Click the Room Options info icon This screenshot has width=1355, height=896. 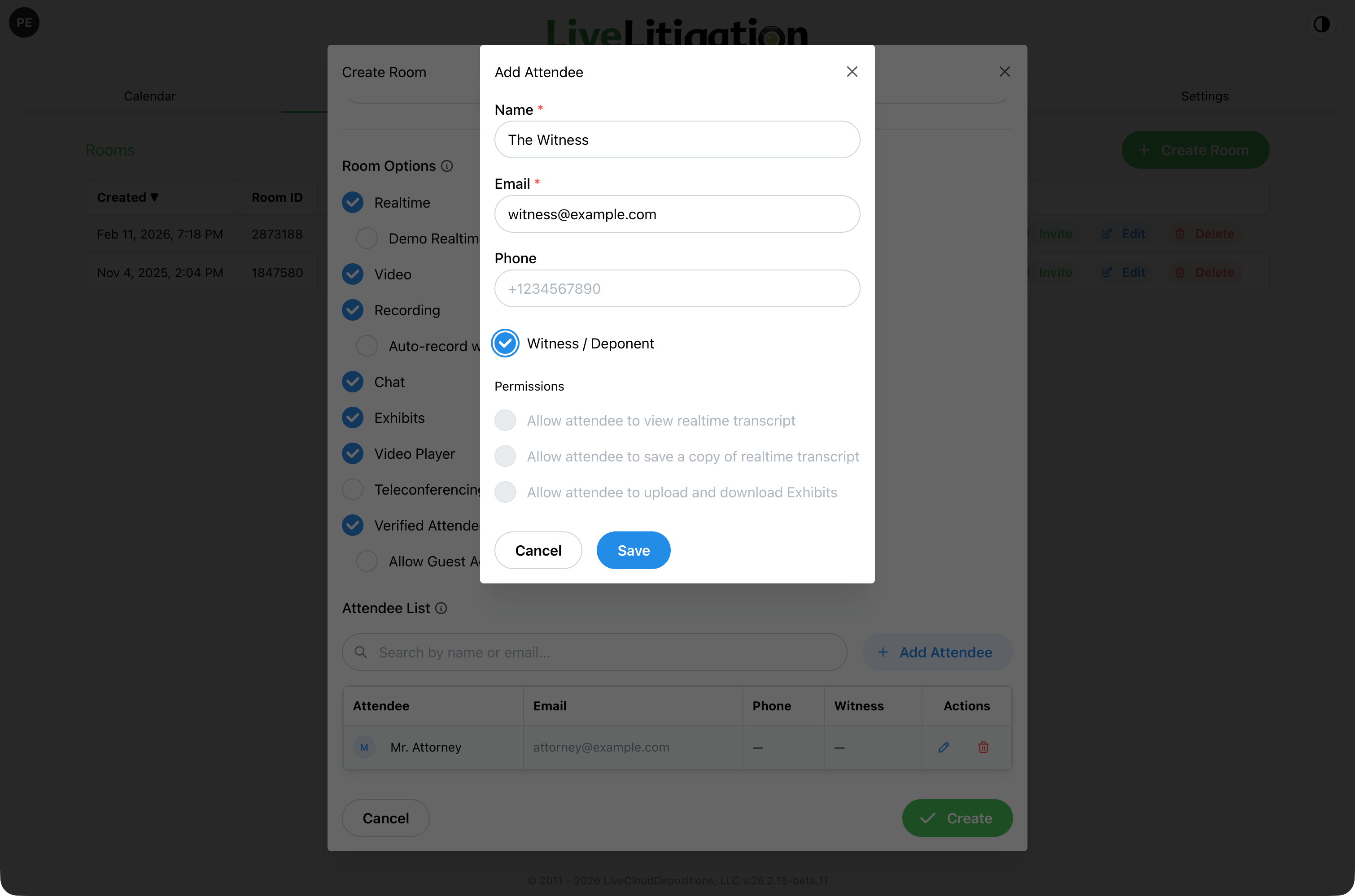click(x=447, y=166)
